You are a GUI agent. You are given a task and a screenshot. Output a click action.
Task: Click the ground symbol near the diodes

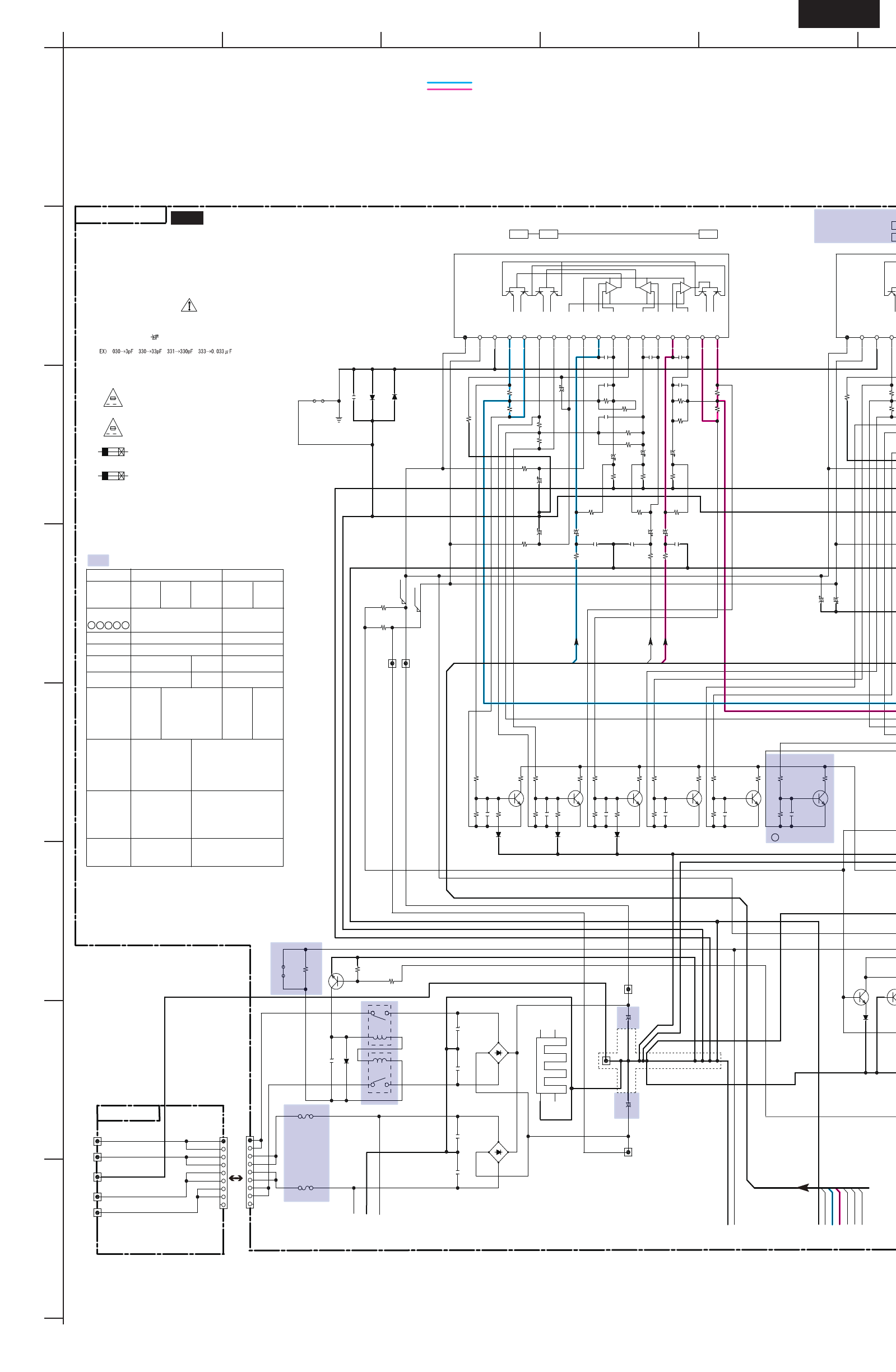point(339,419)
